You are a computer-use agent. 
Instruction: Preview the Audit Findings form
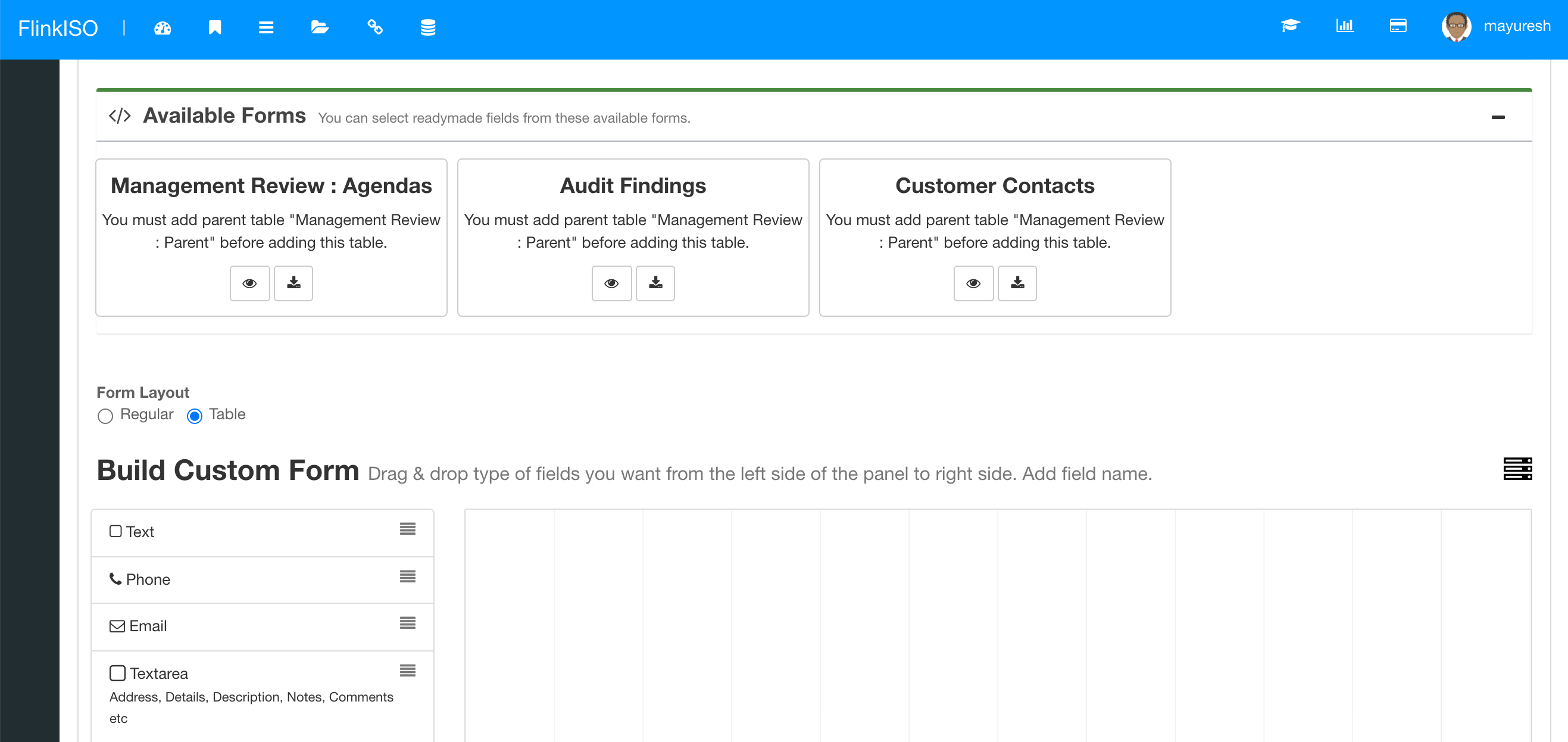(x=612, y=283)
